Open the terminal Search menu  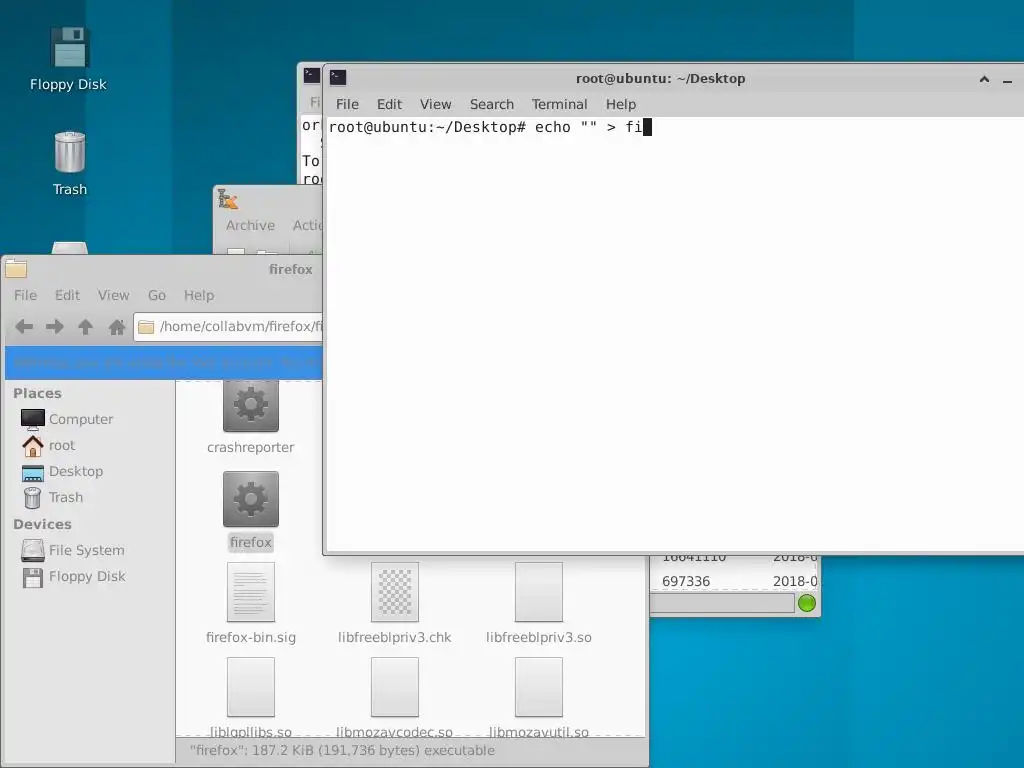coord(492,104)
